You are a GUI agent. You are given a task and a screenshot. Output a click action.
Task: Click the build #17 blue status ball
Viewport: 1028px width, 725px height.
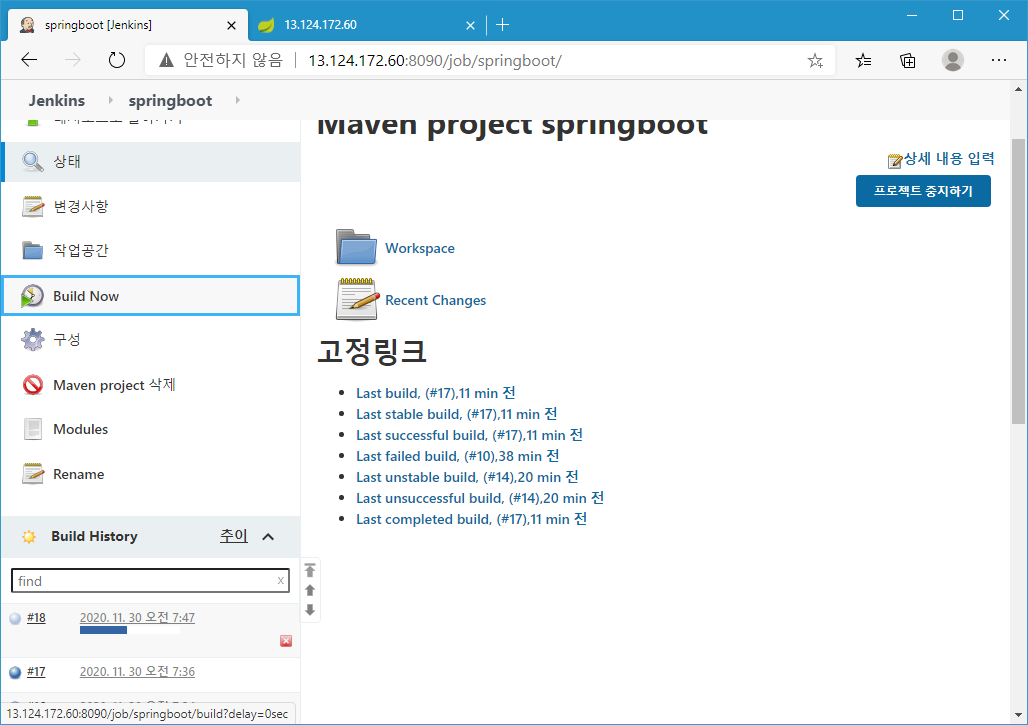point(14,672)
